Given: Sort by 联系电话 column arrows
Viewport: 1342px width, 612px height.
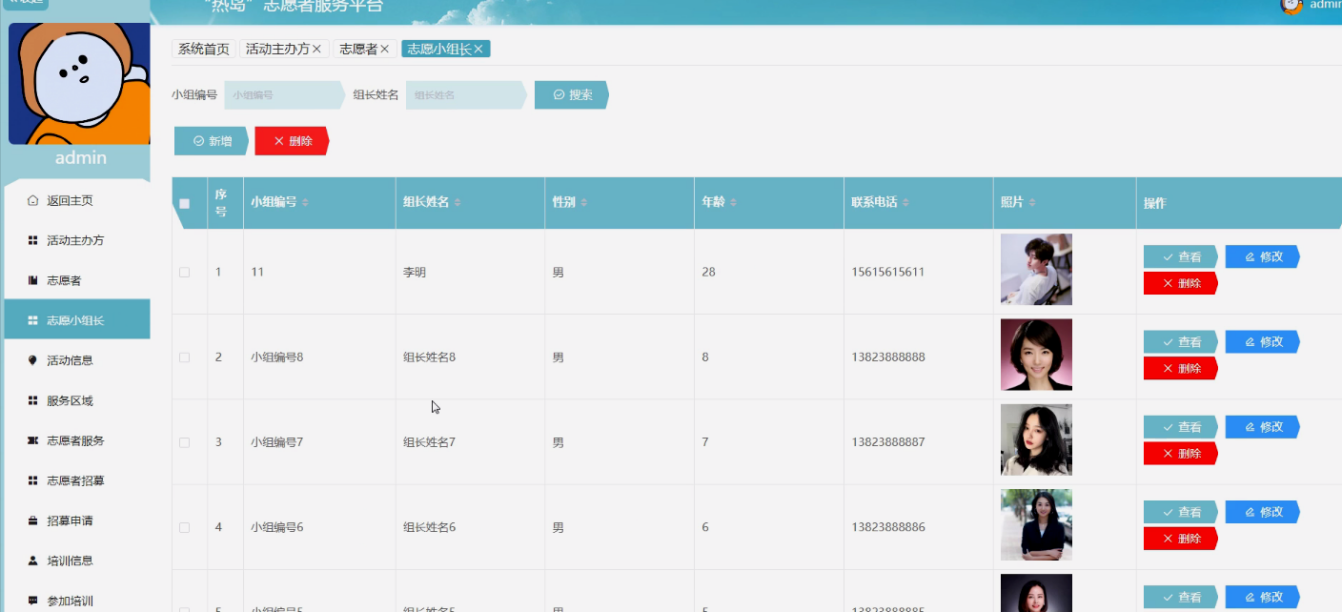Looking at the screenshot, I should tap(906, 203).
